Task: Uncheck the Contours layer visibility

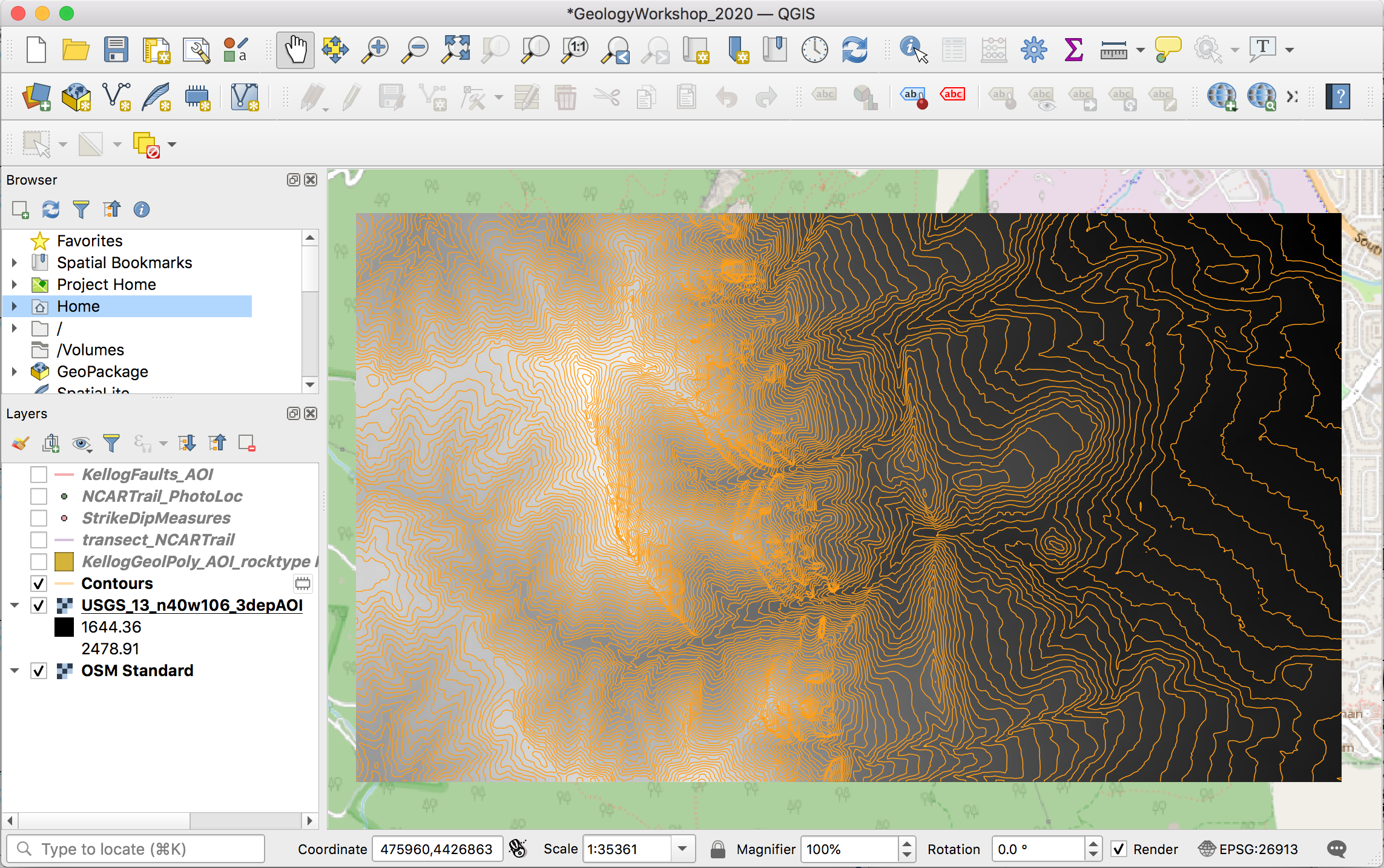Action: tap(39, 584)
